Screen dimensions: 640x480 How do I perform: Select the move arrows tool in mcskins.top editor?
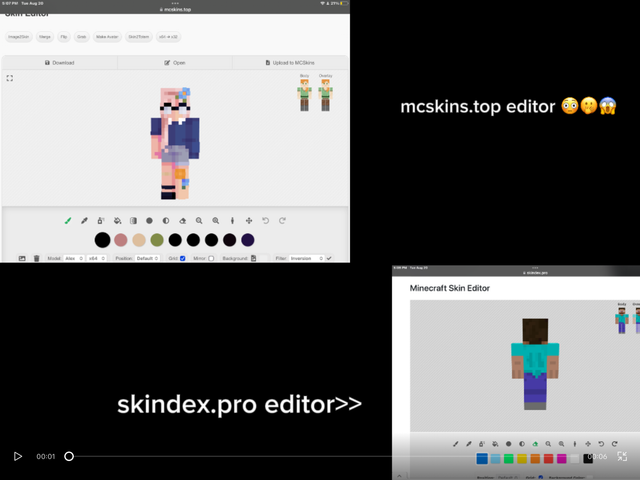(249, 221)
